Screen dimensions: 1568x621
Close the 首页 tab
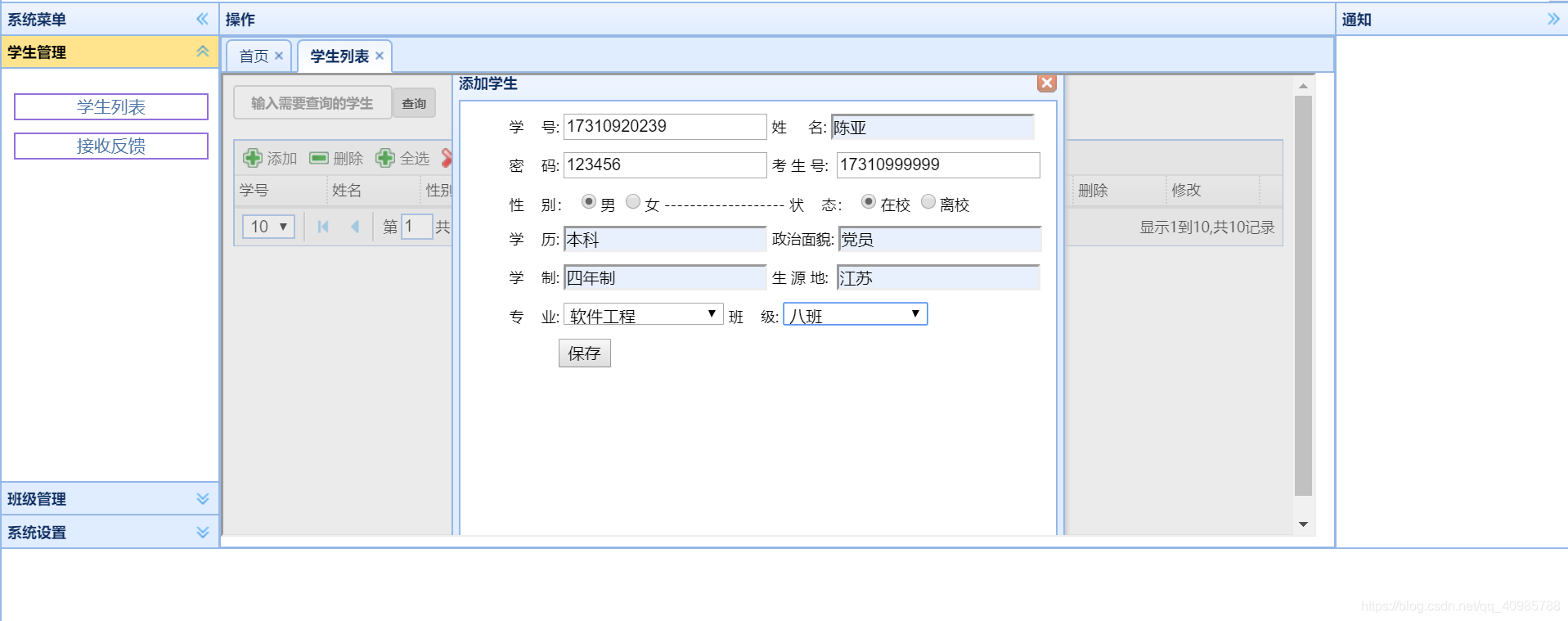coord(279,56)
